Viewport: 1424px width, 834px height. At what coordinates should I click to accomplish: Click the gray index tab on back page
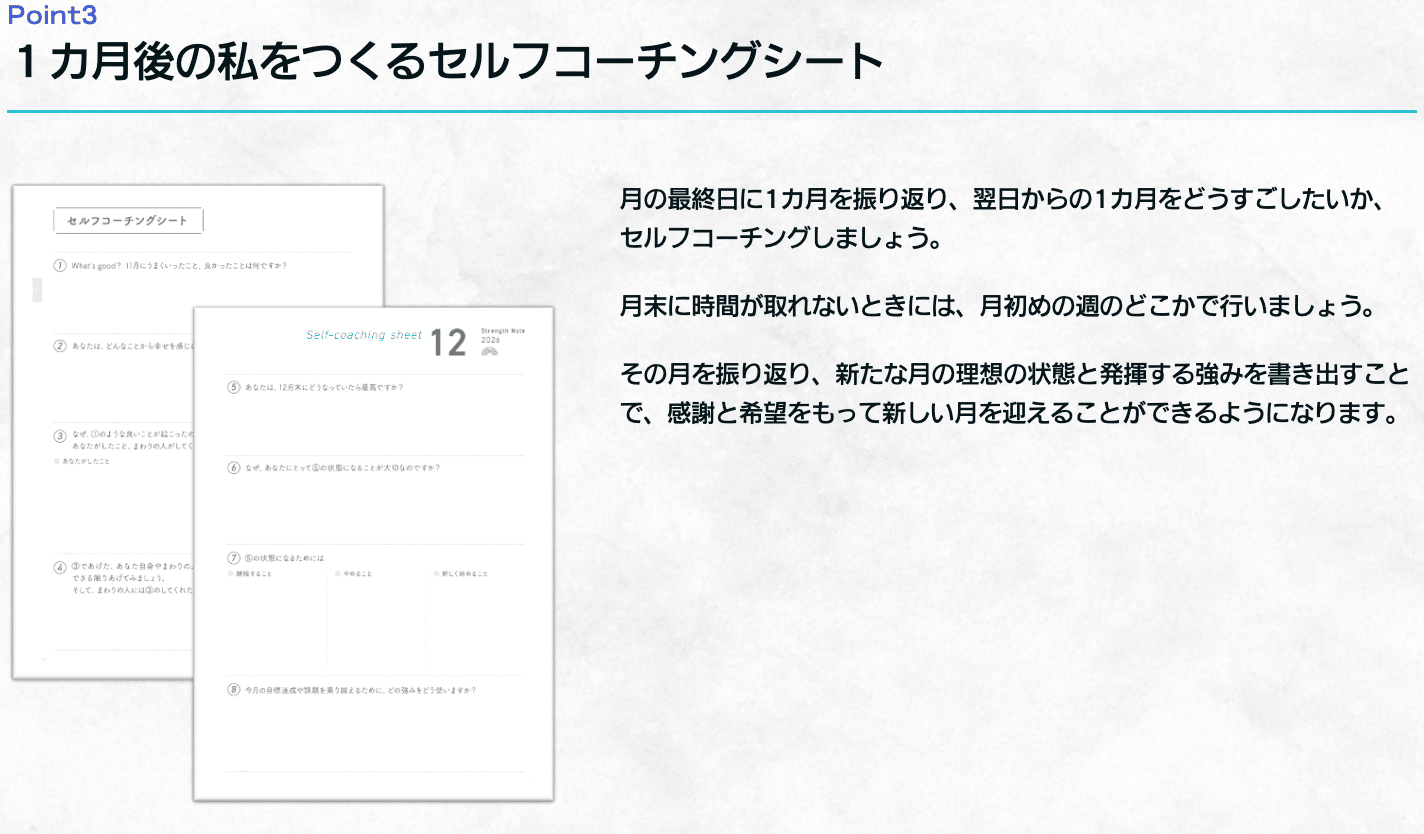point(37,291)
